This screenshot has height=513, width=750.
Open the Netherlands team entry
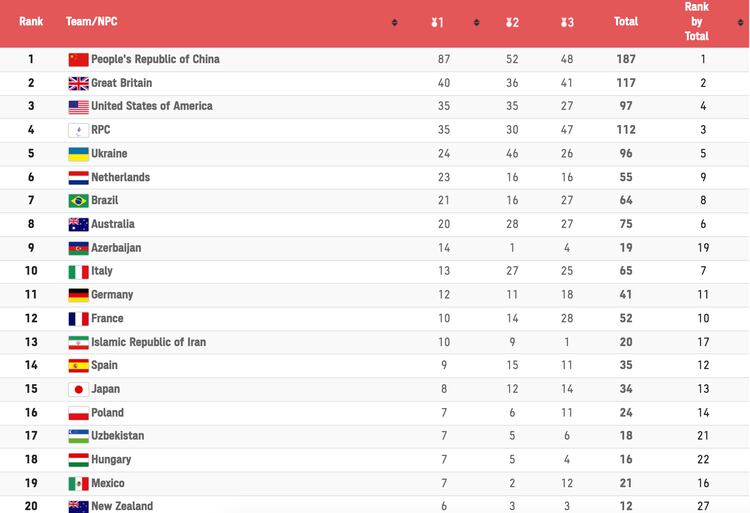click(120, 177)
